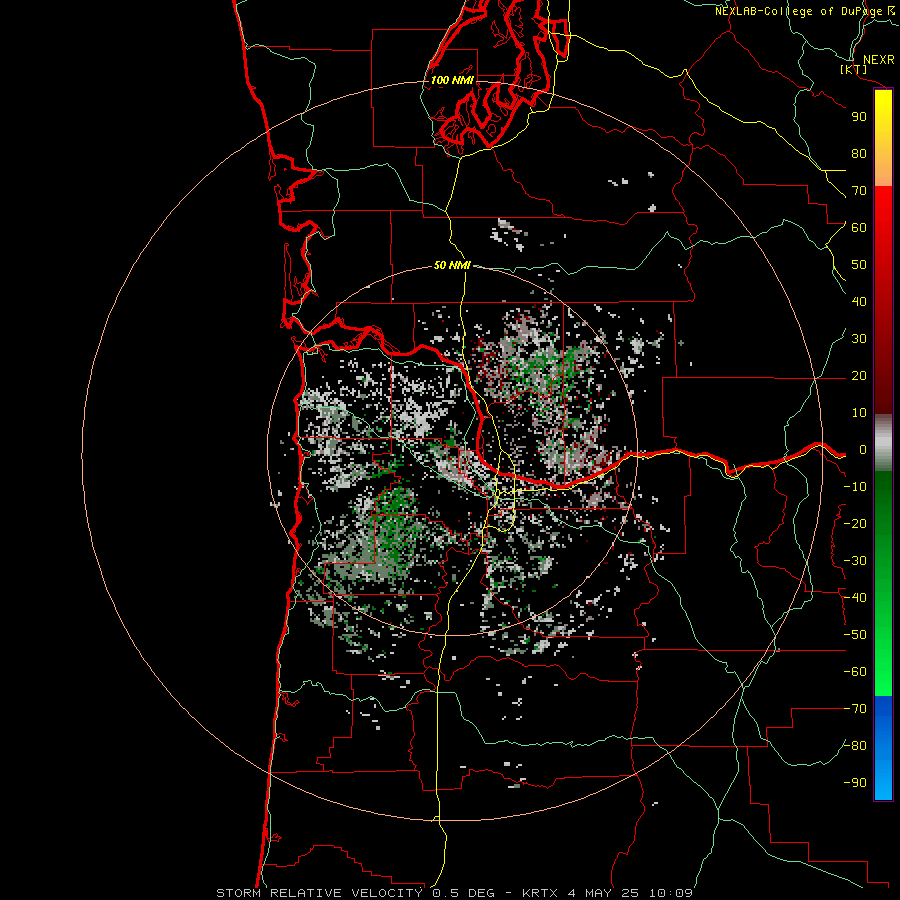Select the 10 value on velocity scale
Viewport: 900px width, 900px height.
pos(859,413)
